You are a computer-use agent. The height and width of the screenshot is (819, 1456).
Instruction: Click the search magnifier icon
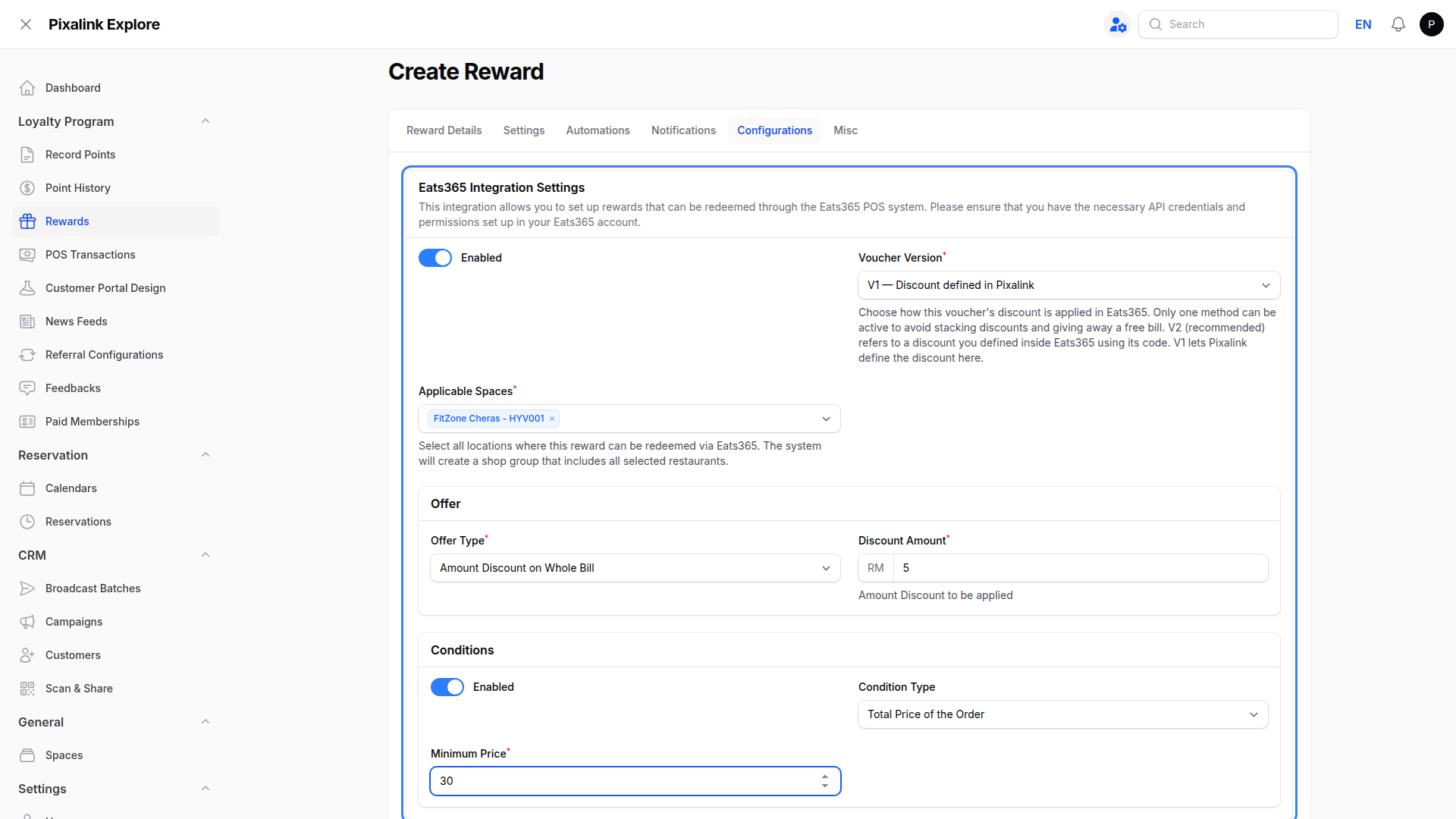pos(1156,24)
